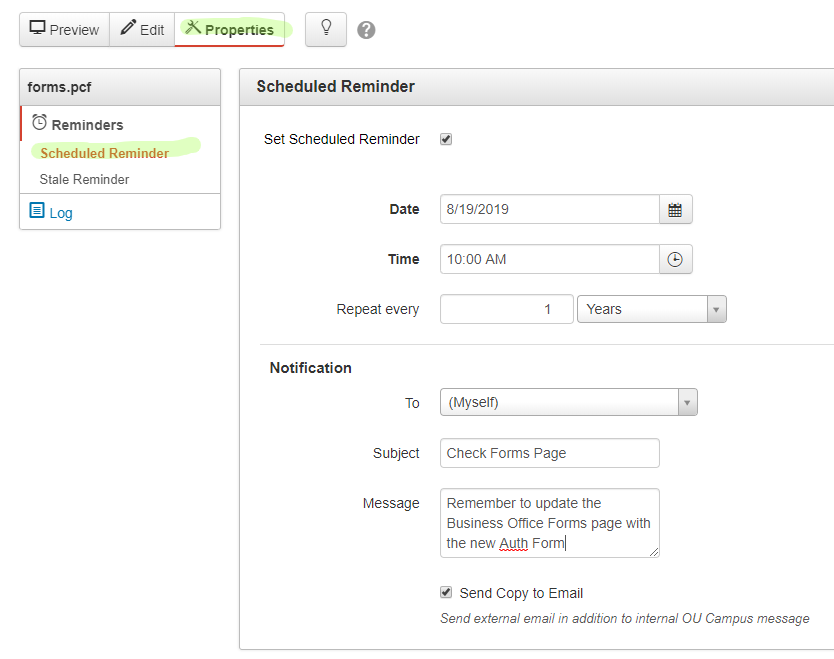
Task: Click in the Time input field
Action: (x=548, y=260)
